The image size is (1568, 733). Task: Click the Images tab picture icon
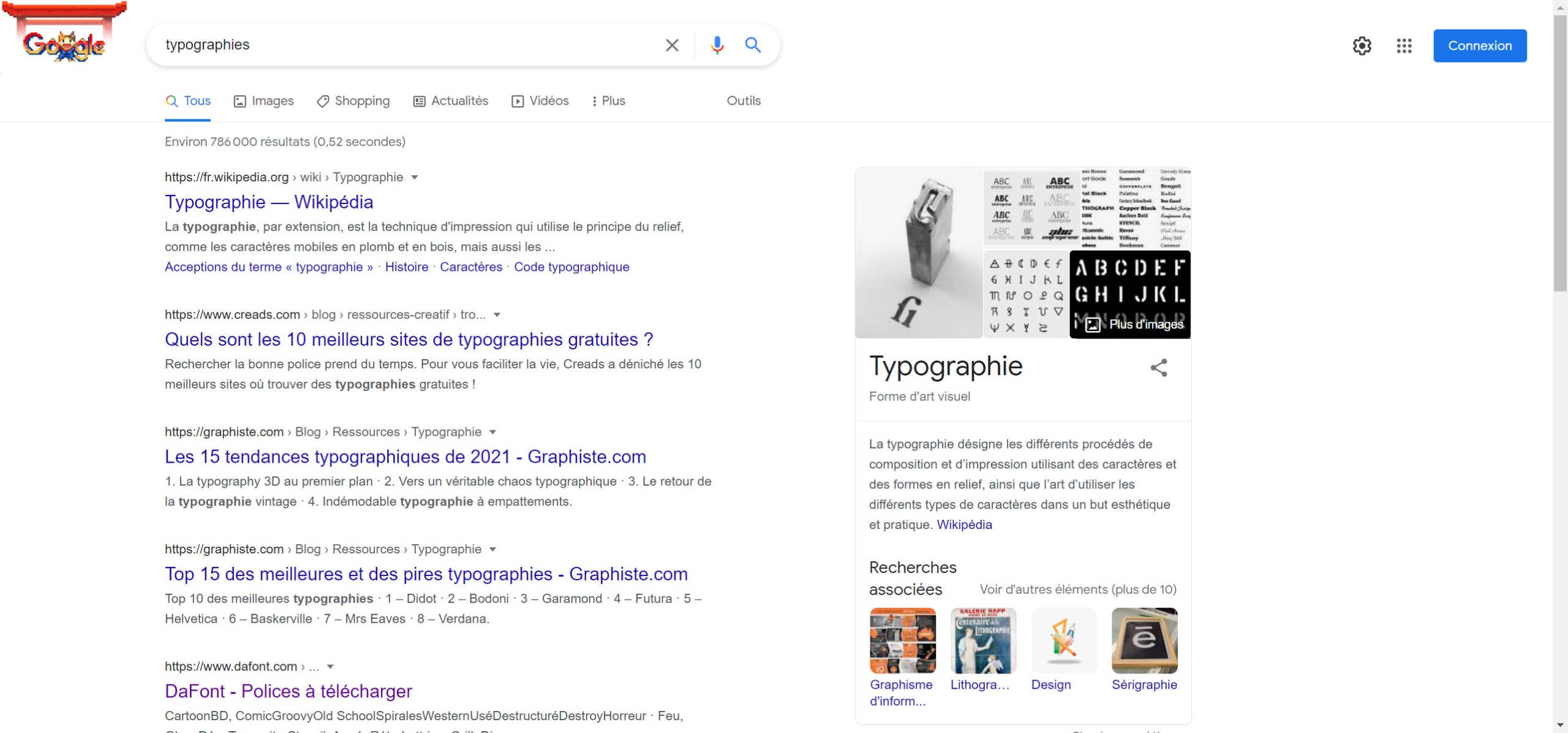pyautogui.click(x=240, y=102)
